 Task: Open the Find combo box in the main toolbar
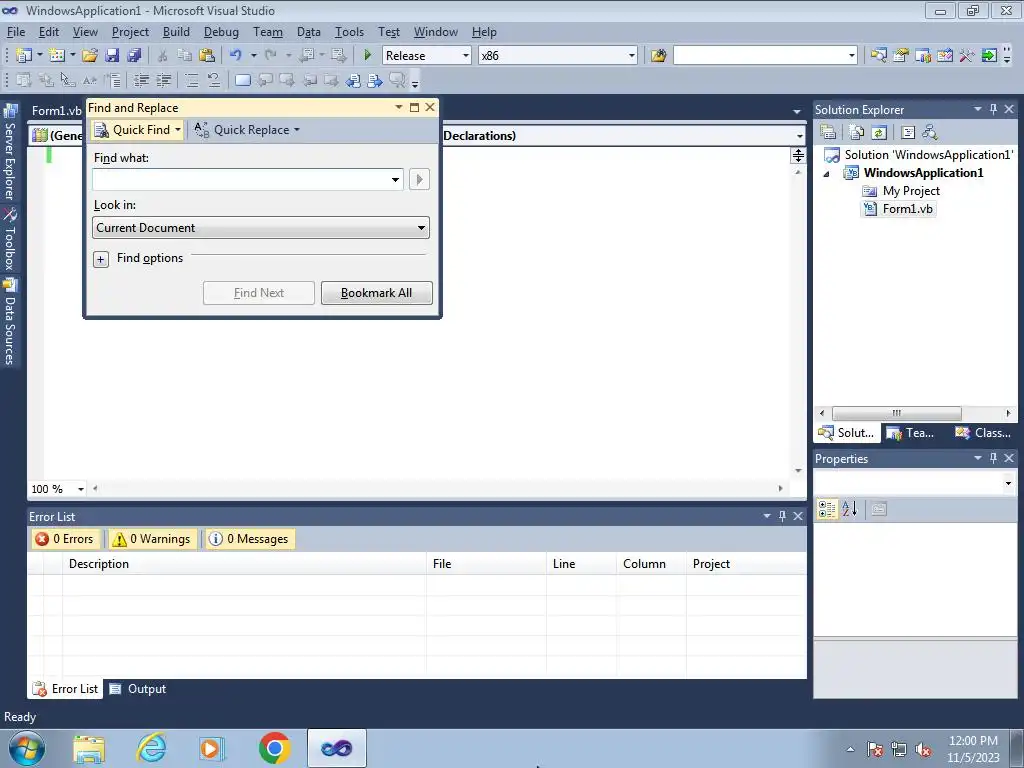coord(852,56)
